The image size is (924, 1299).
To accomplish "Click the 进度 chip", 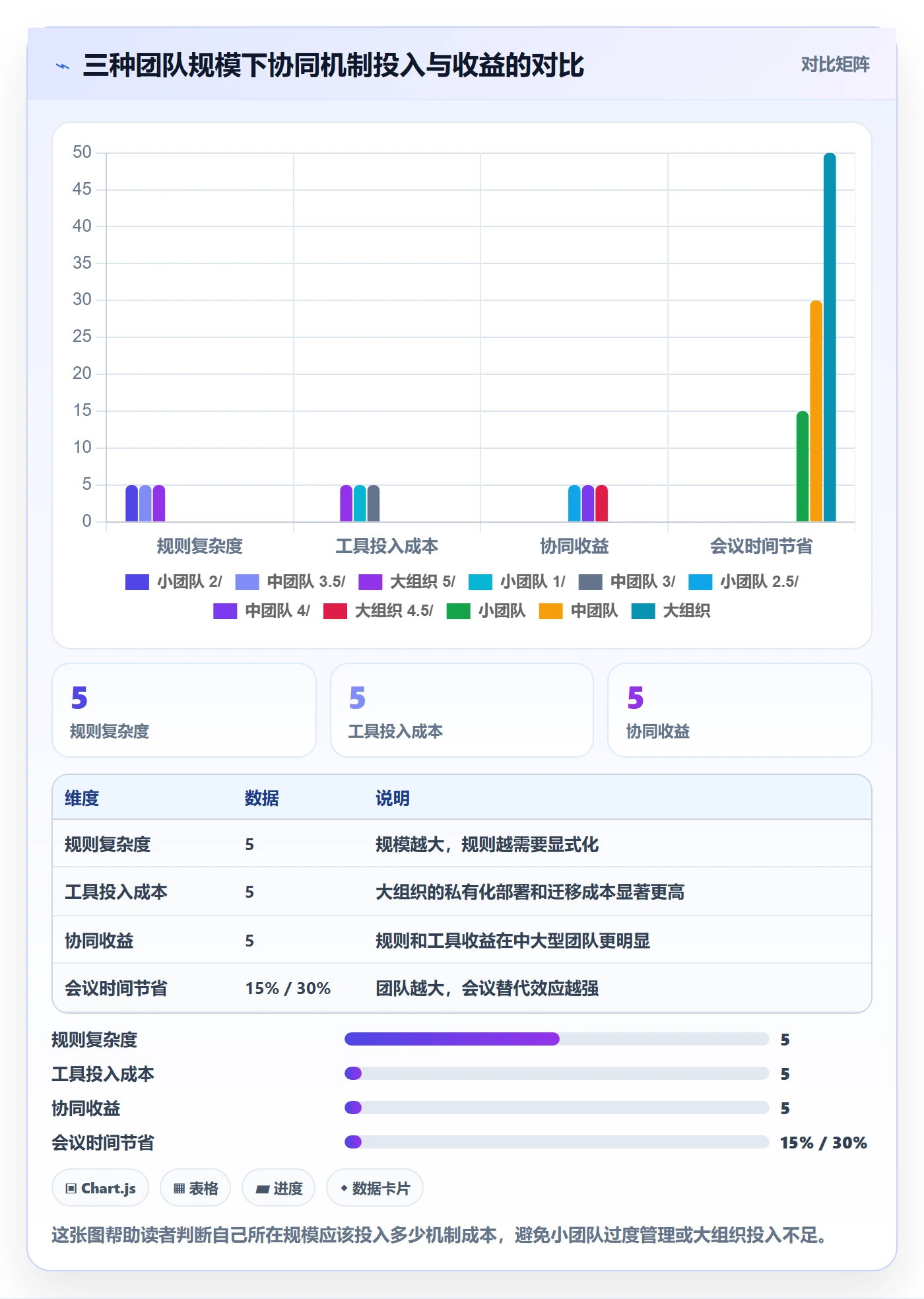I will [279, 1188].
